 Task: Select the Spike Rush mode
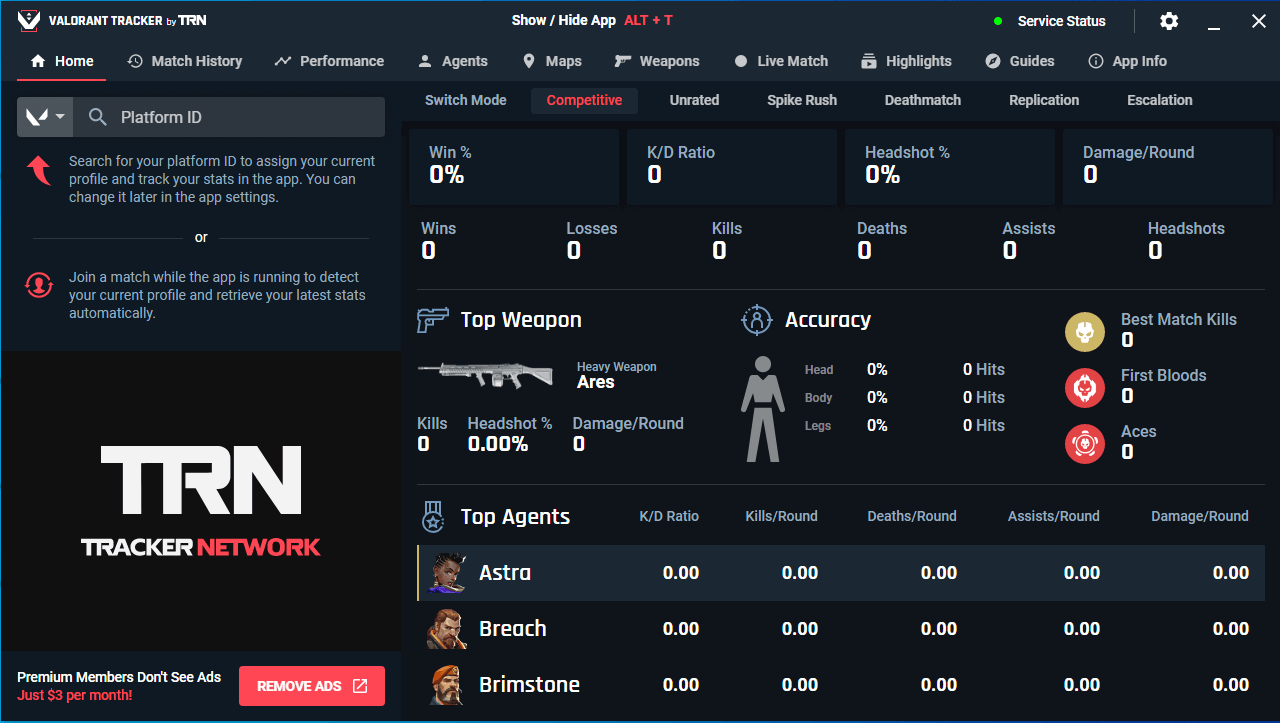pyautogui.click(x=802, y=100)
